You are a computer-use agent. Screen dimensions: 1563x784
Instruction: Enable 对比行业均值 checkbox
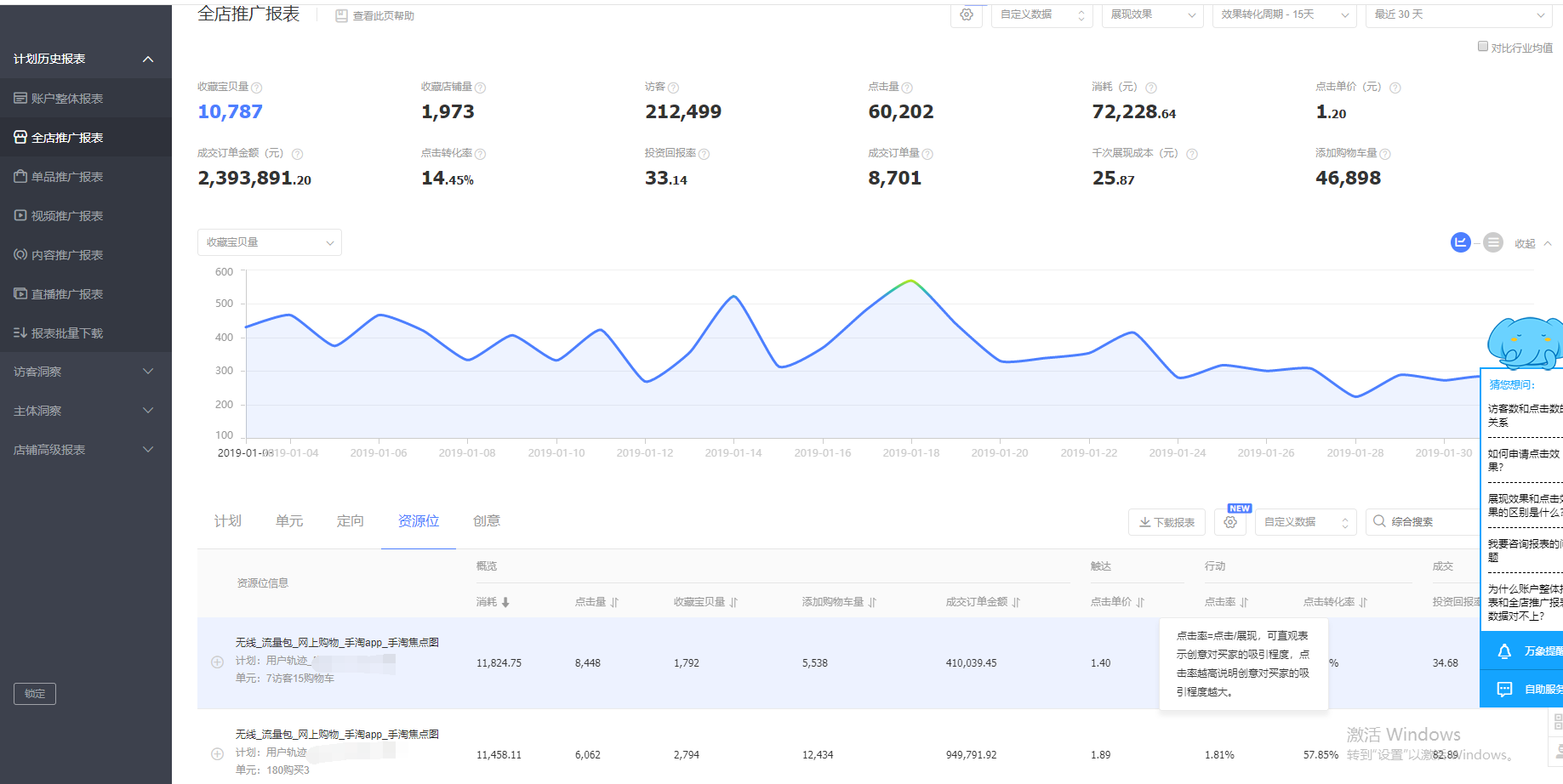coord(1483,47)
